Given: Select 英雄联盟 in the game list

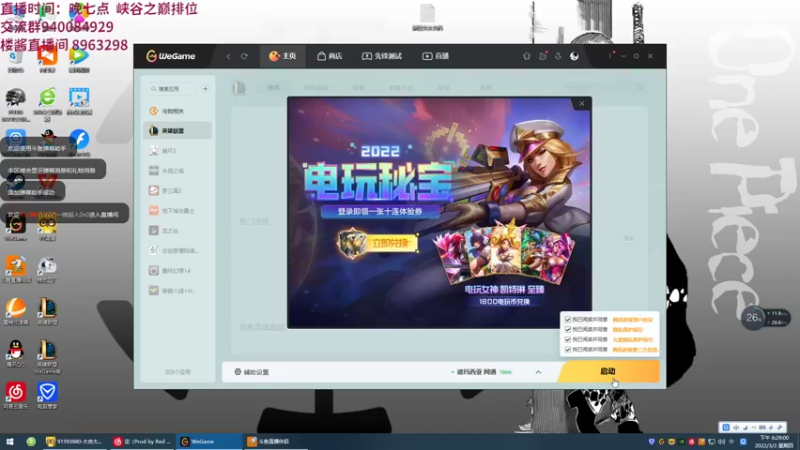Looking at the screenshot, I should point(178,131).
